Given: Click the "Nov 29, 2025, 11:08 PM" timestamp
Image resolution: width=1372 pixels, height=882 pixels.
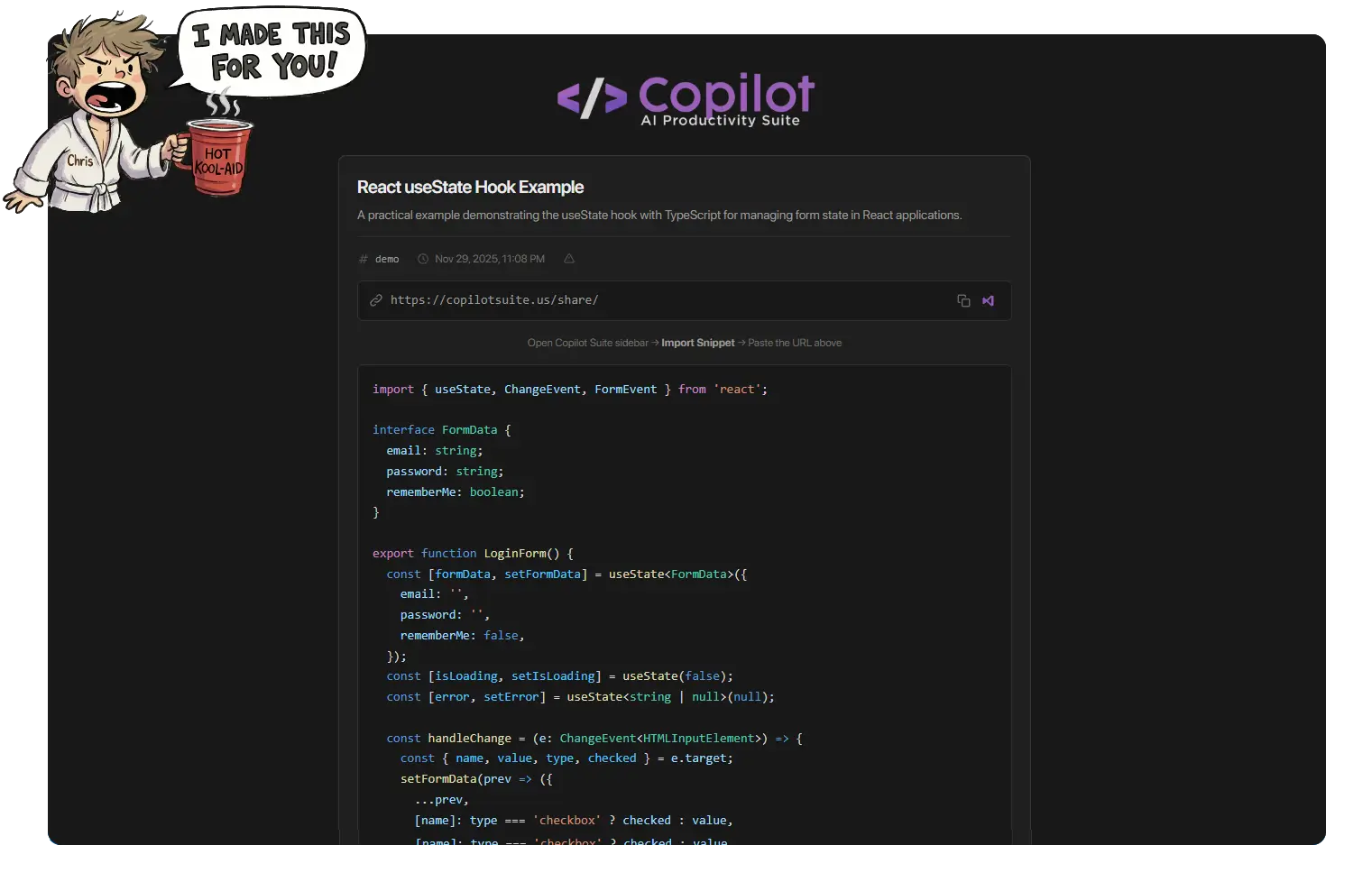Looking at the screenshot, I should [490, 259].
